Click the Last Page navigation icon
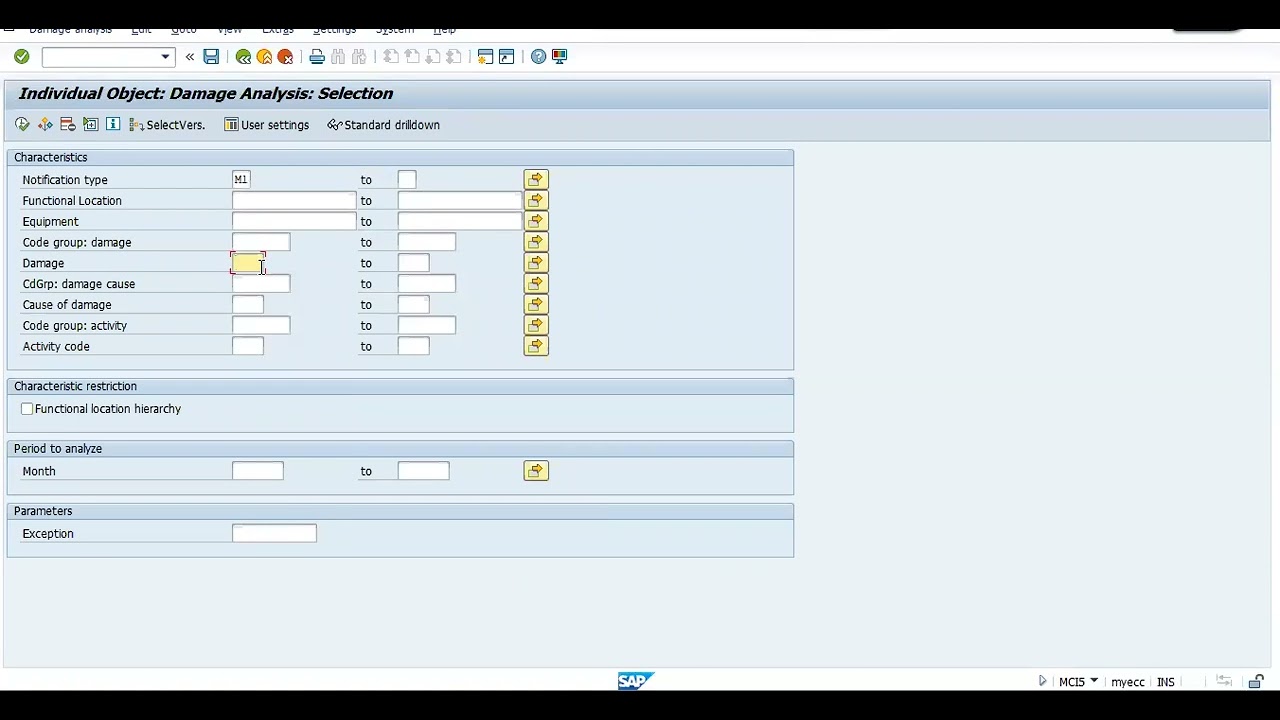 pyautogui.click(x=453, y=57)
